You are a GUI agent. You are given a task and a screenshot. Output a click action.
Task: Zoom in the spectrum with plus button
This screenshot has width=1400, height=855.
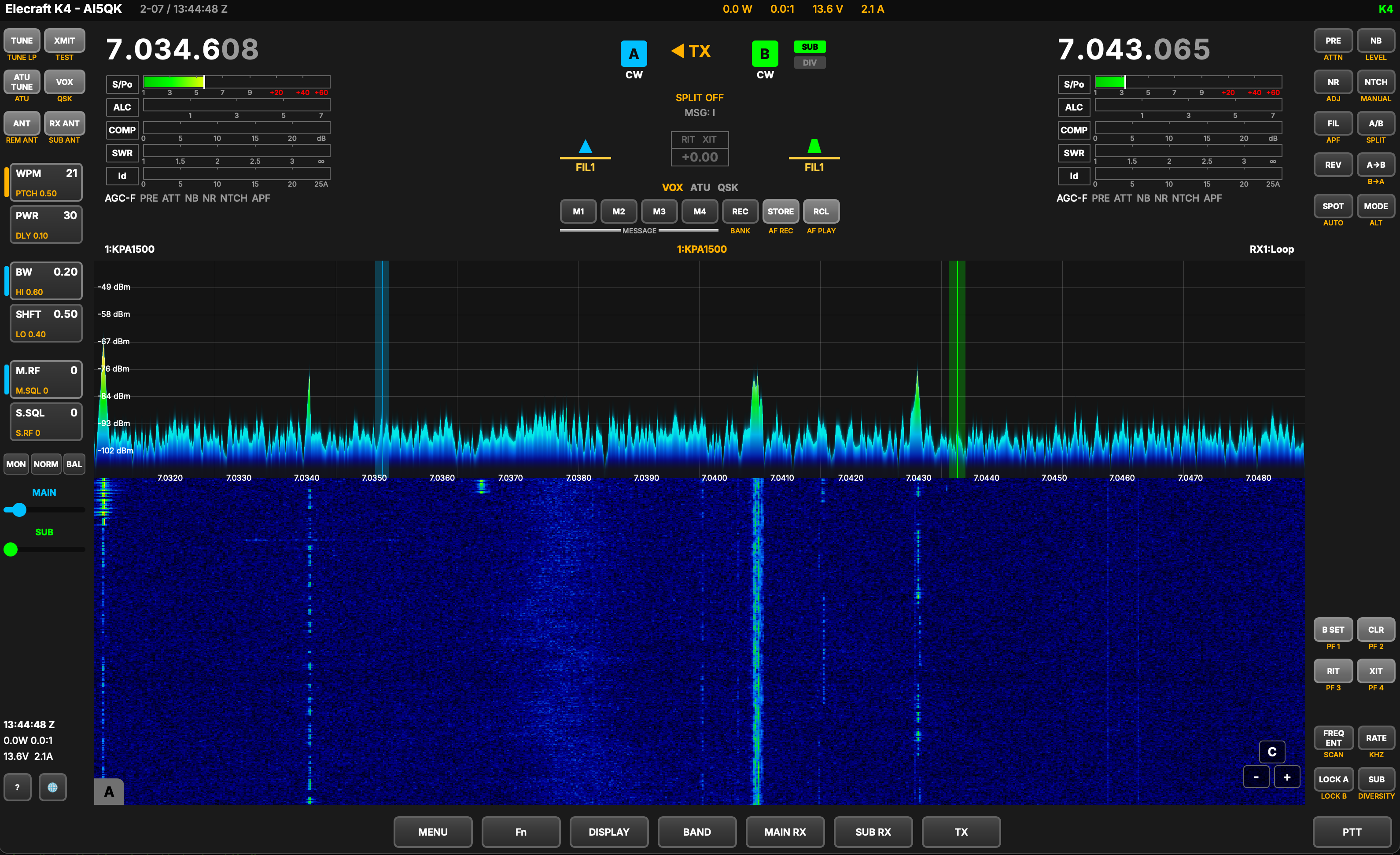[x=1287, y=777]
